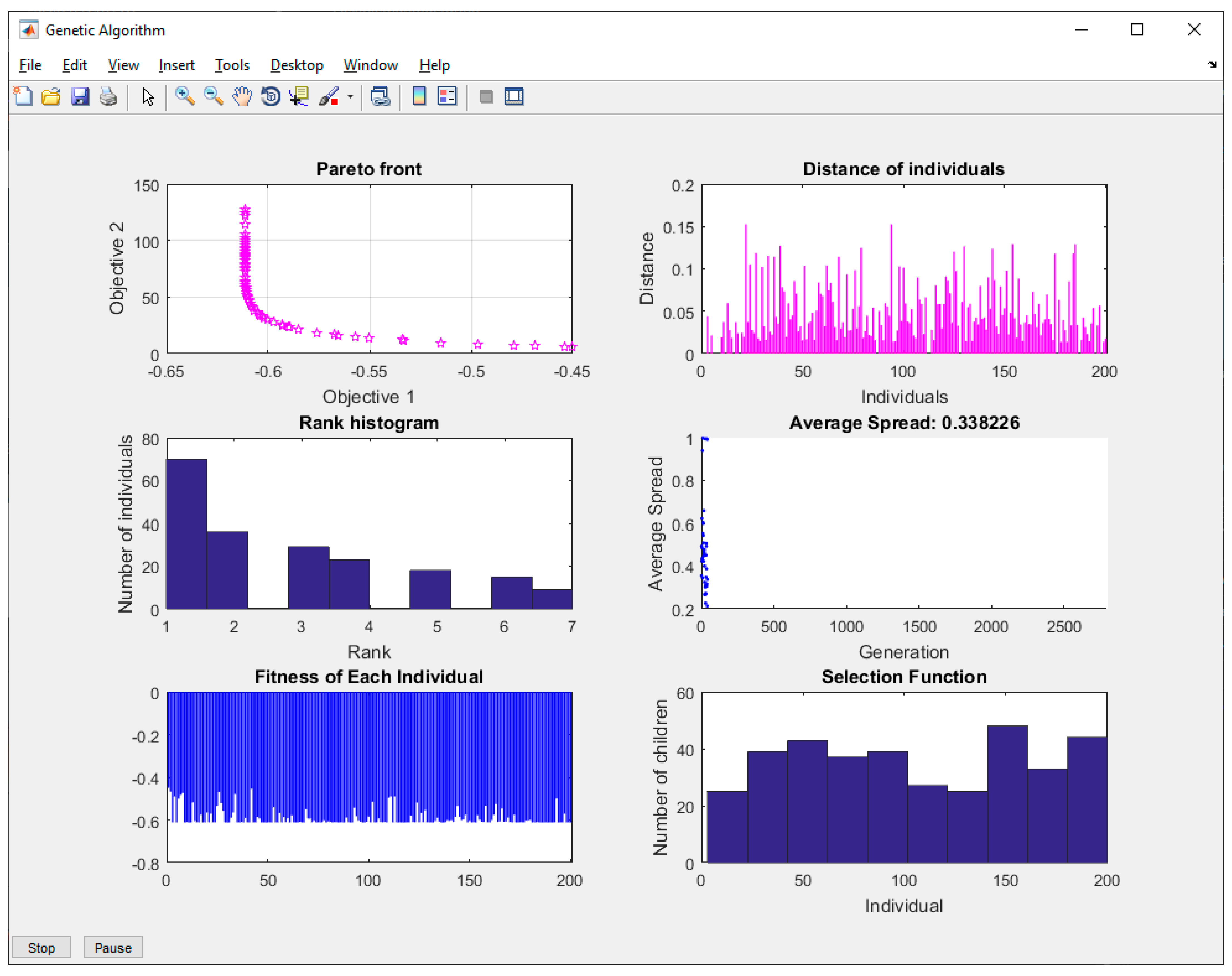Click the Pareto front plot title
The height and width of the screenshot is (976, 1232).
click(x=369, y=169)
